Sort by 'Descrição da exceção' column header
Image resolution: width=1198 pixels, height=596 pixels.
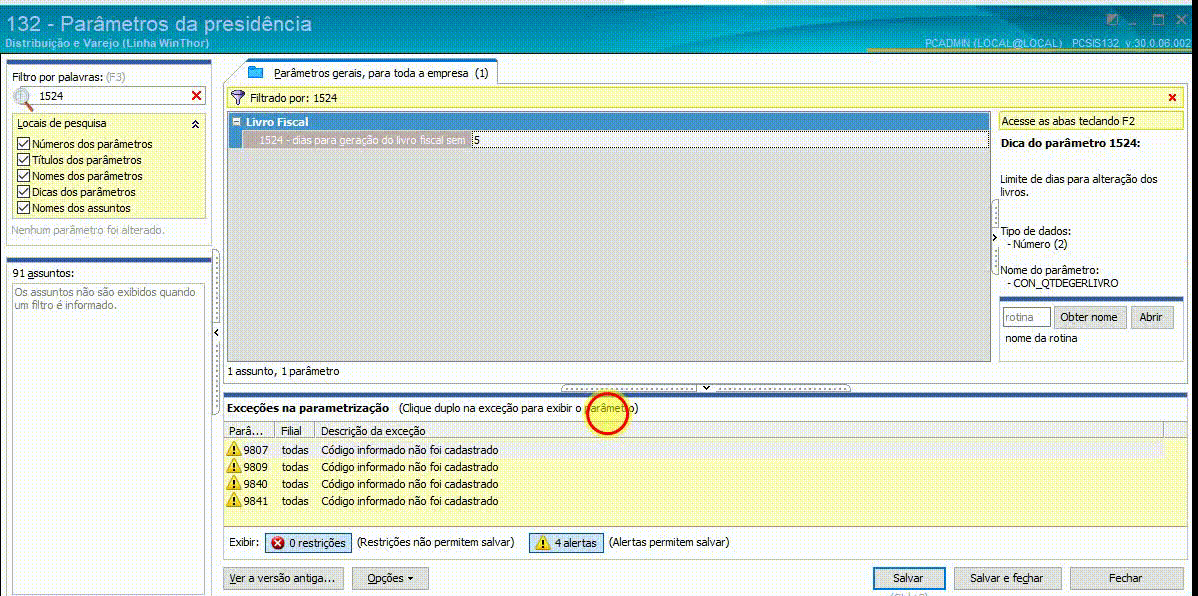[739, 431]
